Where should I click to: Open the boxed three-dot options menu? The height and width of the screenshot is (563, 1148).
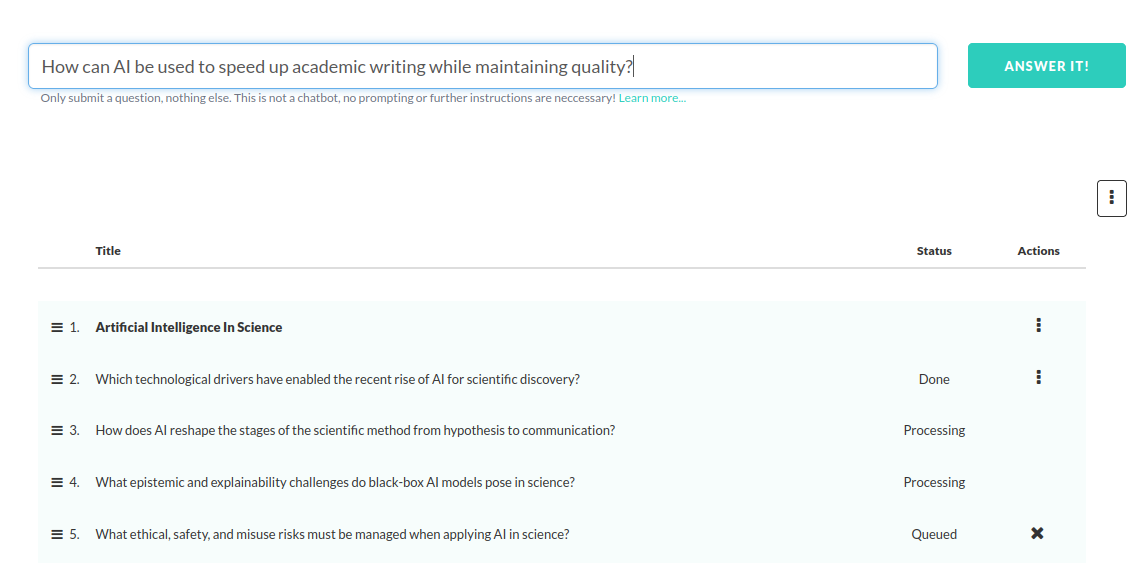(x=1111, y=198)
